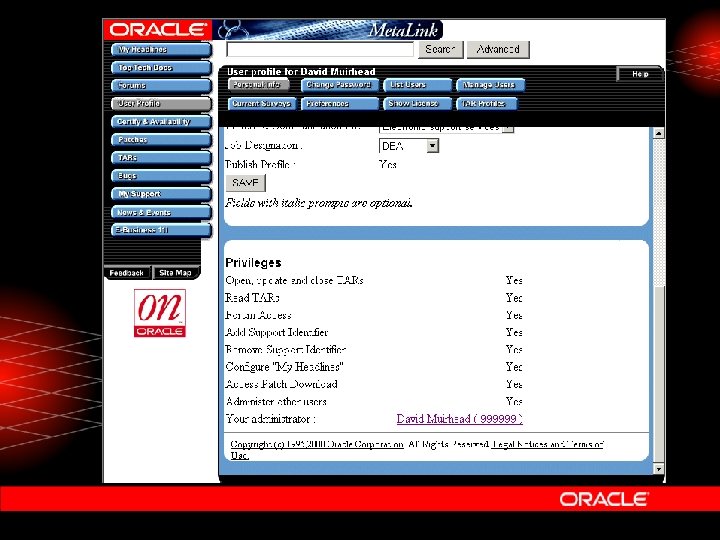Click the Oracle logo in header
Viewport: 720px width, 540px height.
158,30
